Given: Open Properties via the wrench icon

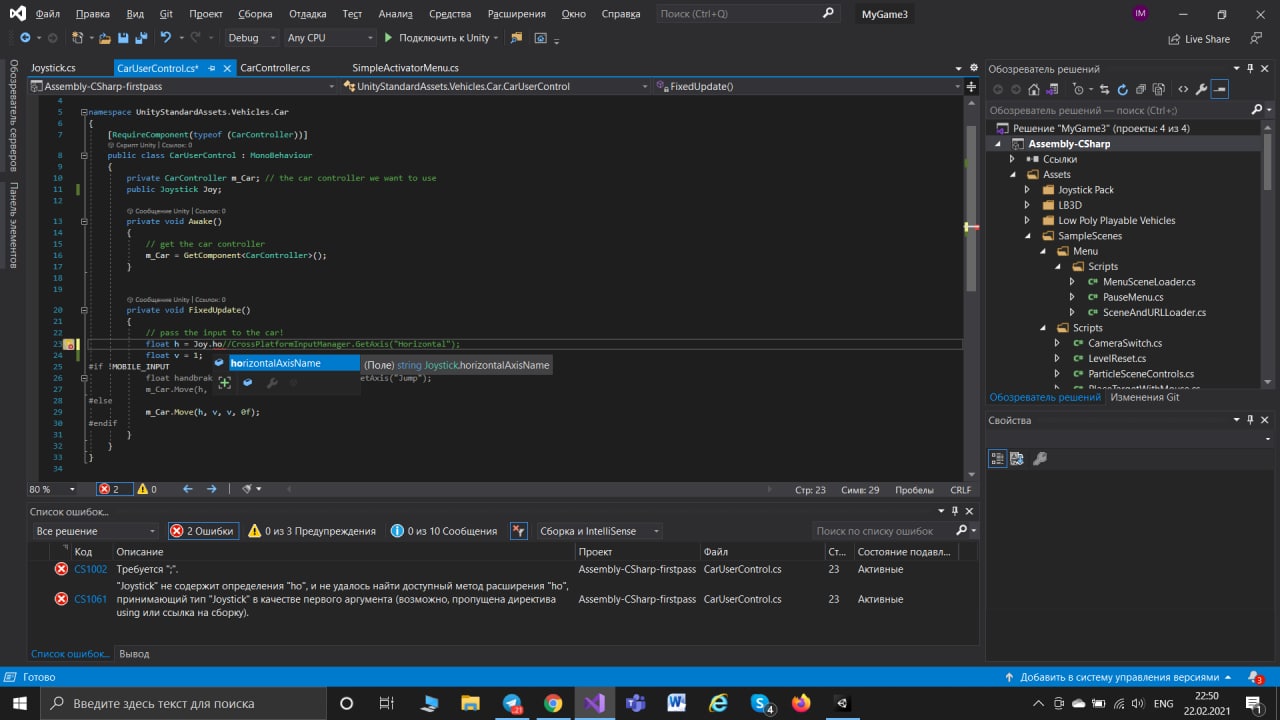Looking at the screenshot, I should 1201,89.
